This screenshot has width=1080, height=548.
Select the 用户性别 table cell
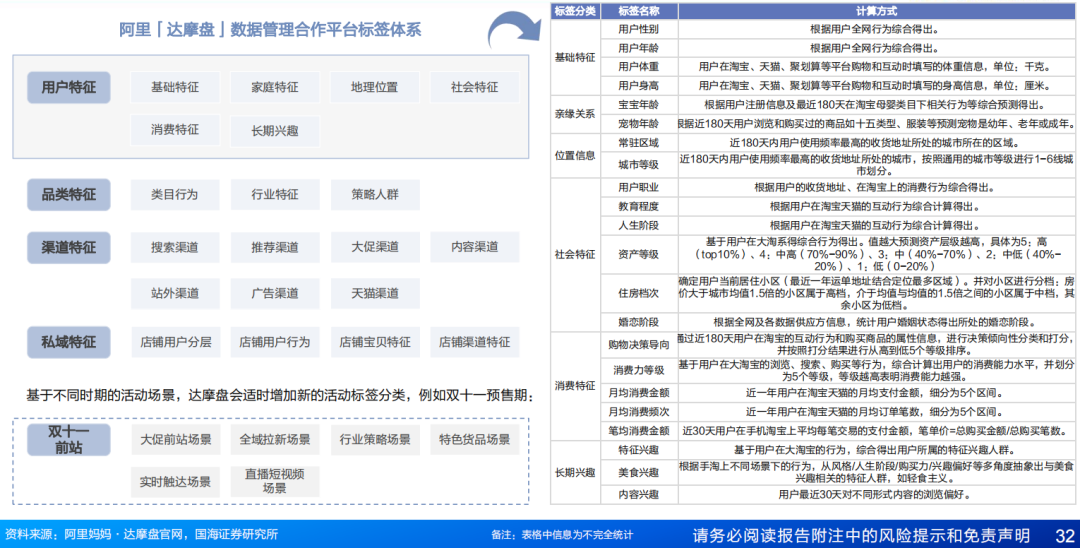(x=638, y=29)
